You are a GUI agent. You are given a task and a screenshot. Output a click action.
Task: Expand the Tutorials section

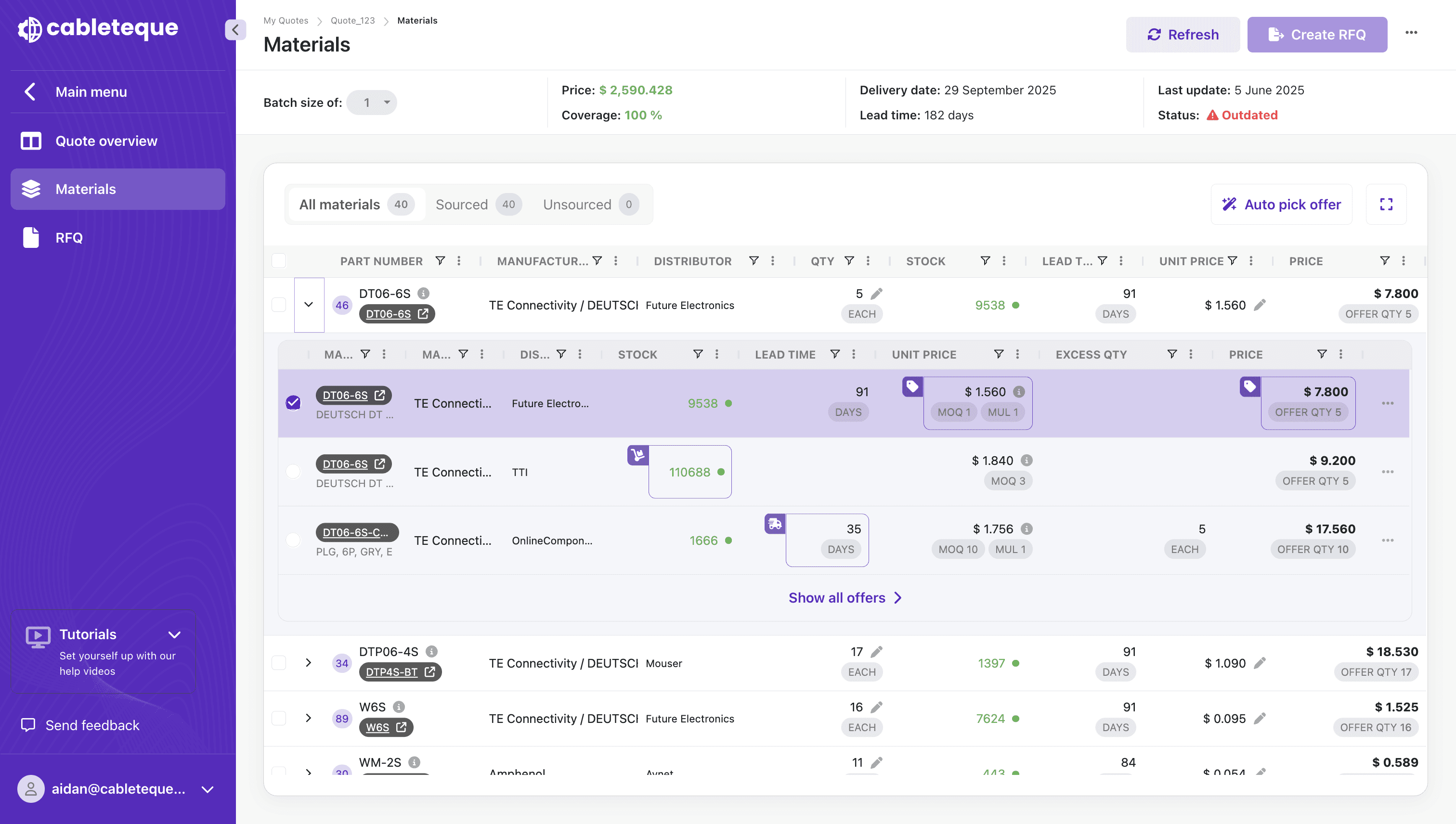[174, 635]
